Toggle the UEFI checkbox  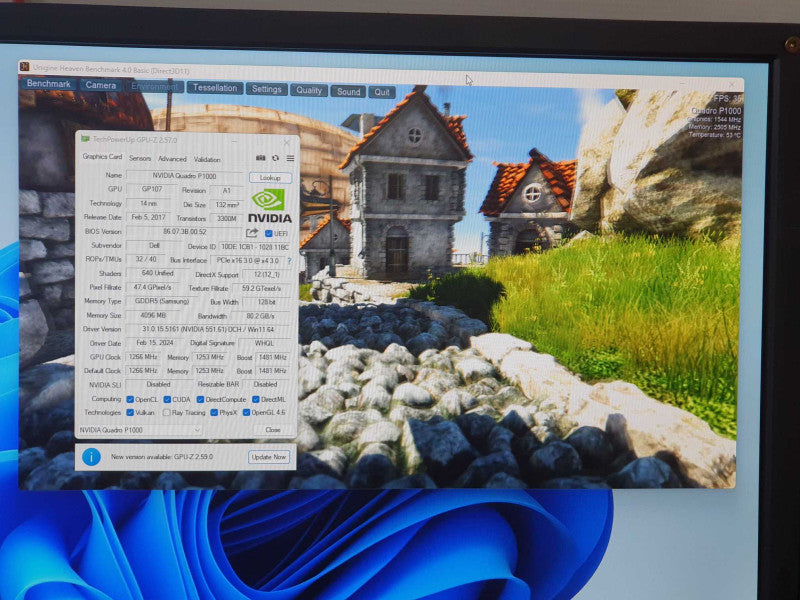[x=268, y=233]
